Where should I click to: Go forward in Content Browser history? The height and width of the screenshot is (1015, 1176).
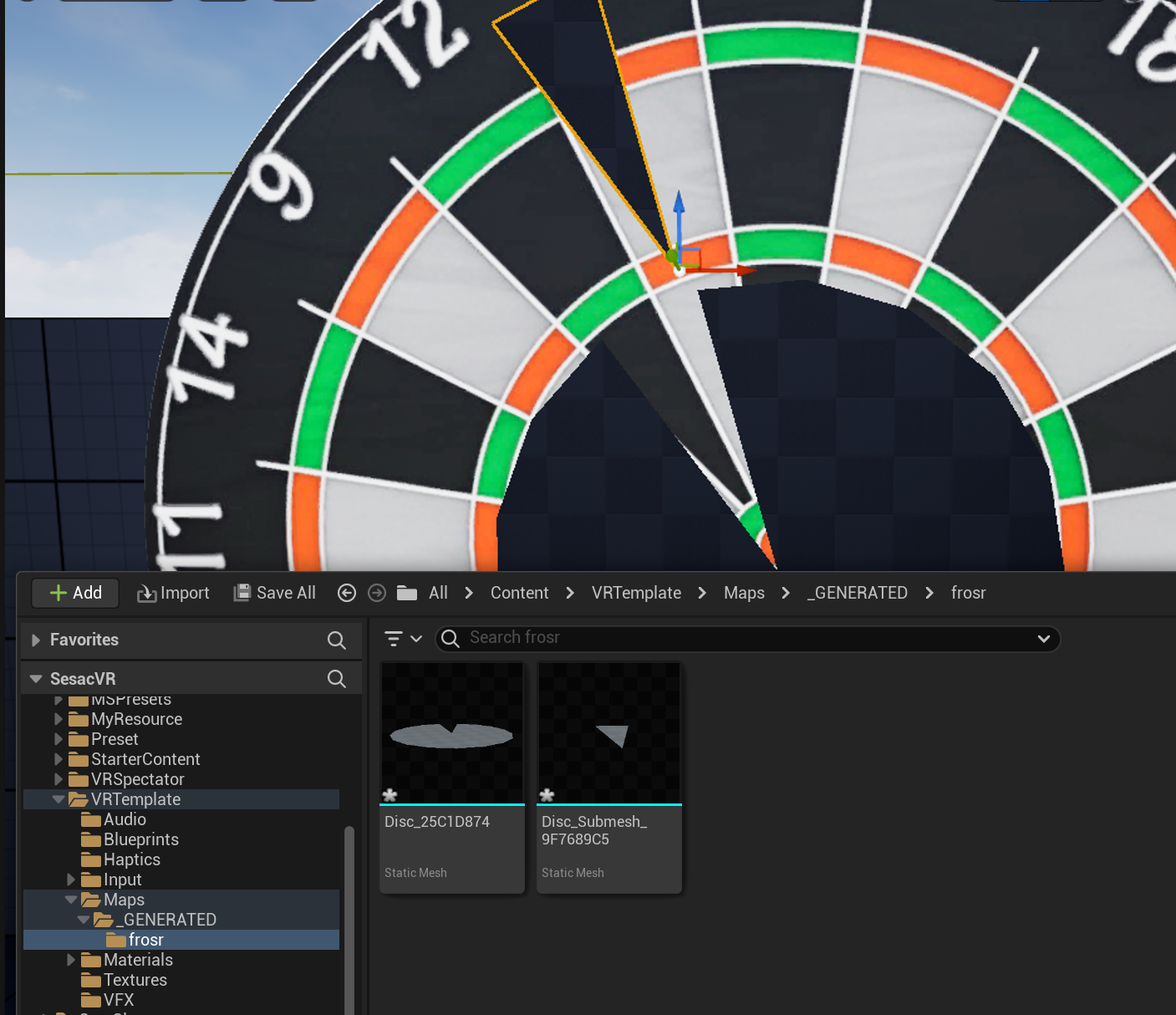[x=377, y=593]
